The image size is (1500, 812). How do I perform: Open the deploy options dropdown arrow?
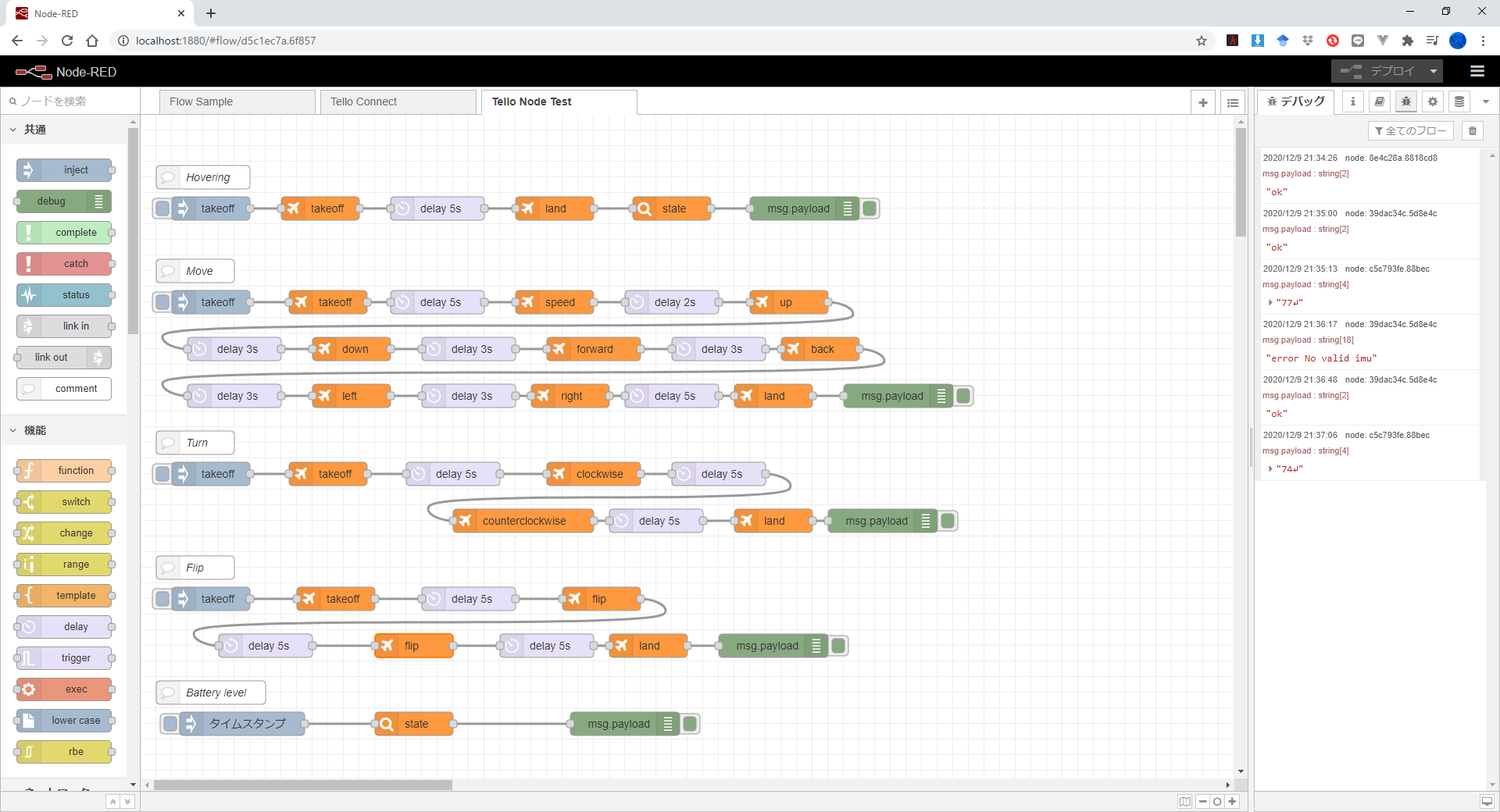pos(1434,71)
